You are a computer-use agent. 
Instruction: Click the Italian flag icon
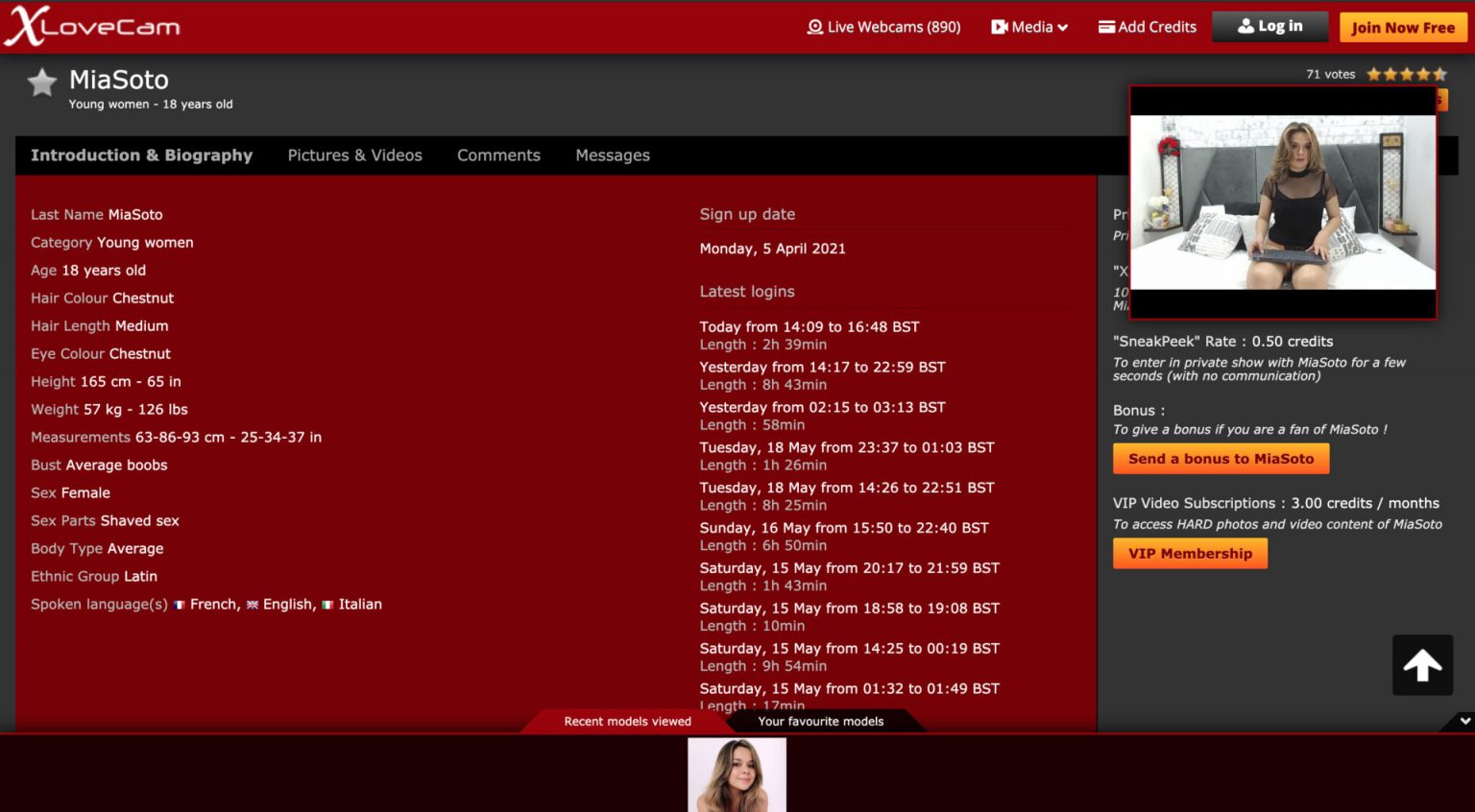pyautogui.click(x=327, y=605)
